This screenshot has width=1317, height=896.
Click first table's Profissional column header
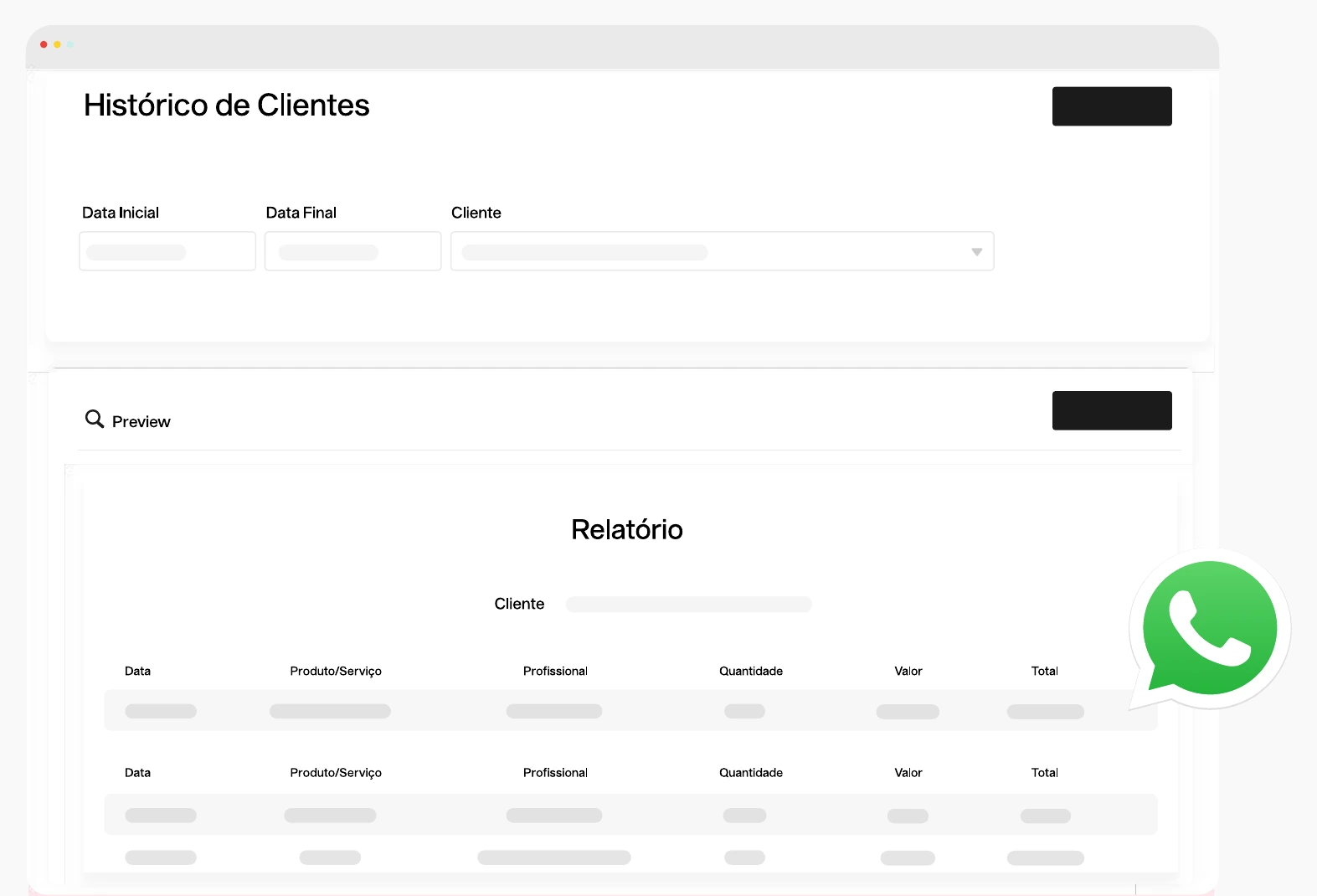[555, 671]
